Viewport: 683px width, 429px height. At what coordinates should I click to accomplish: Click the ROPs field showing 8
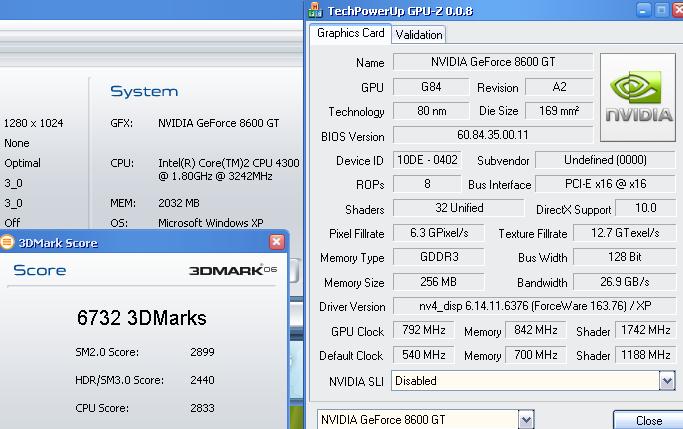click(x=427, y=184)
